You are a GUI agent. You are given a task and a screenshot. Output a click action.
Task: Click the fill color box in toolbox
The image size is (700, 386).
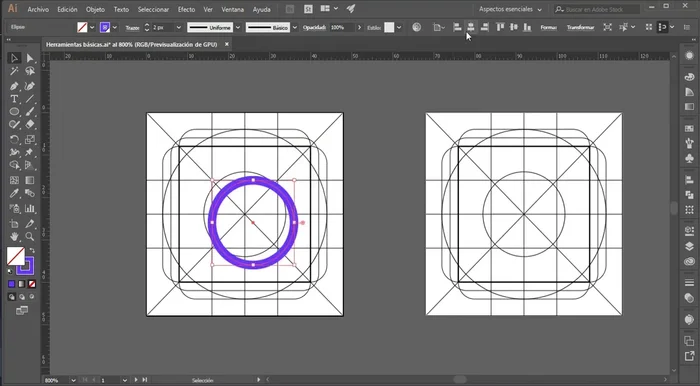click(15, 256)
